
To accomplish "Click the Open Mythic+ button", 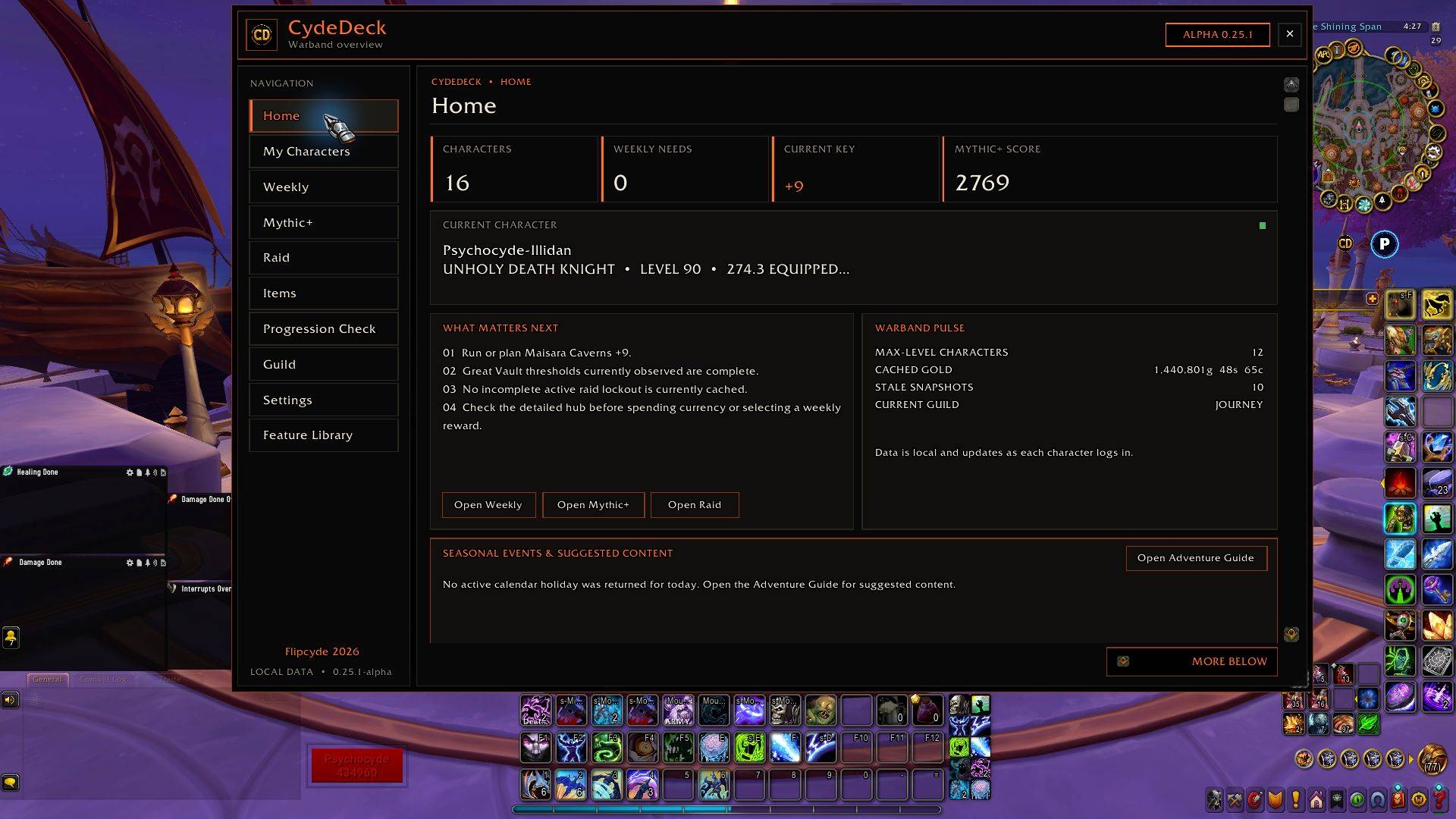I will [593, 505].
